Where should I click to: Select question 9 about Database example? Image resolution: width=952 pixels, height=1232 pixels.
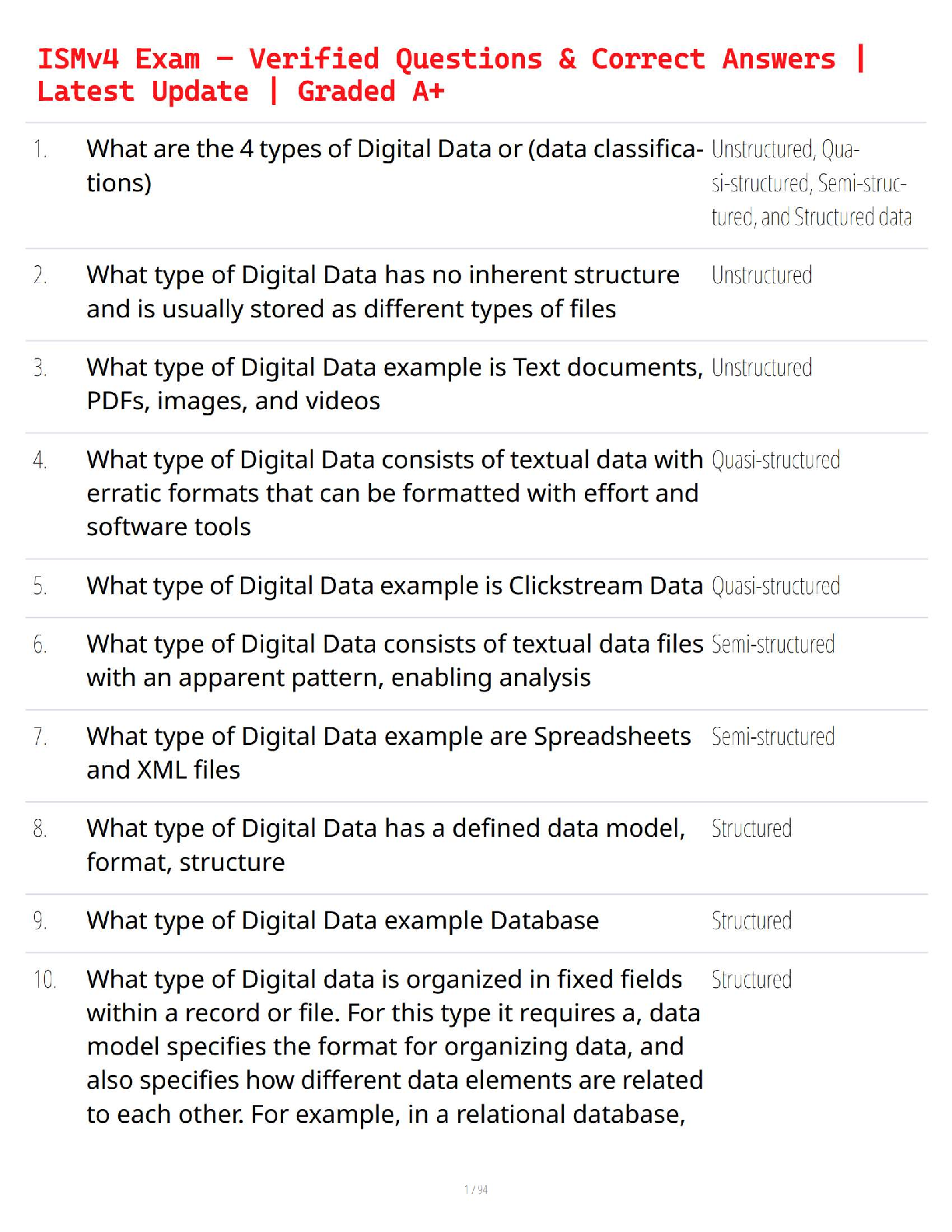point(343,921)
